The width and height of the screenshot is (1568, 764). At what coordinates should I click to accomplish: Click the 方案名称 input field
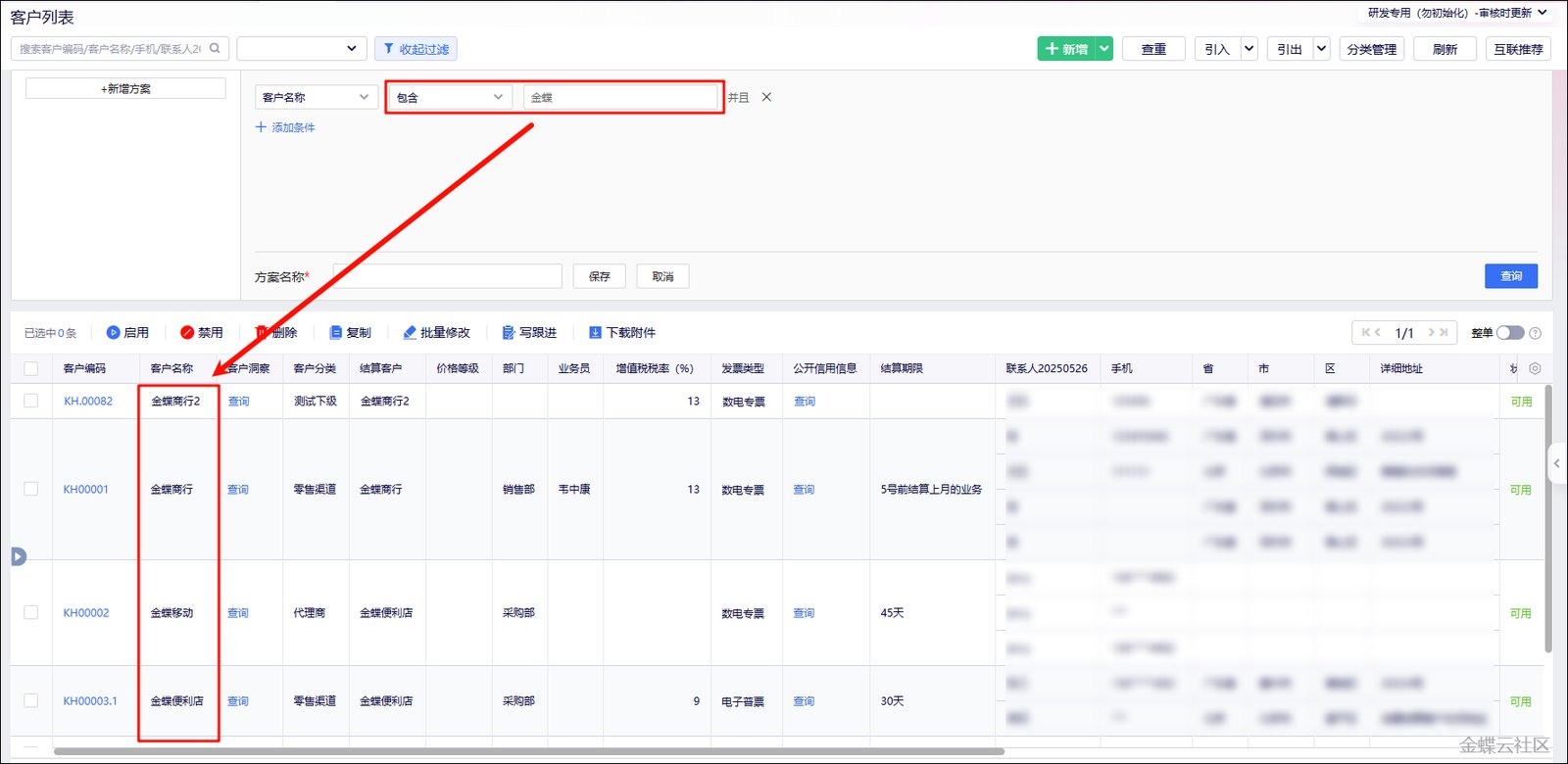[x=448, y=276]
